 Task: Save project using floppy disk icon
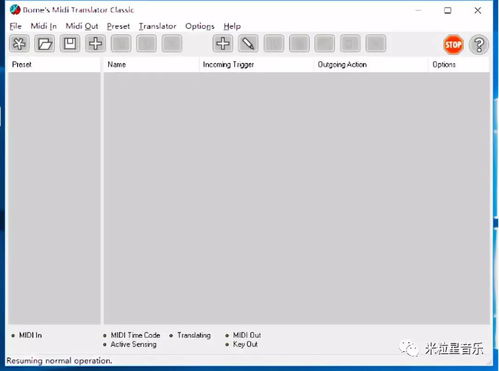(x=70, y=44)
